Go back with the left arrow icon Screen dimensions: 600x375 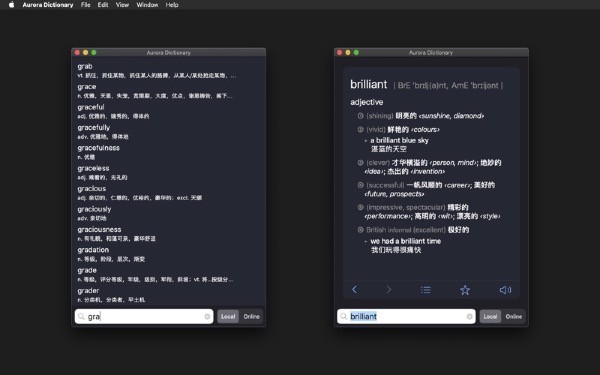pos(354,290)
